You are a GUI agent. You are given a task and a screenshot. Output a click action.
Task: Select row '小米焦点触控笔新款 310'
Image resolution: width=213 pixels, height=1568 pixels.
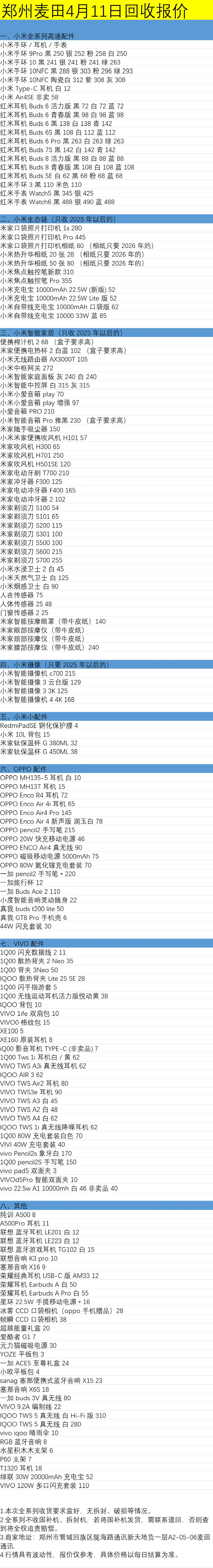(x=37, y=272)
